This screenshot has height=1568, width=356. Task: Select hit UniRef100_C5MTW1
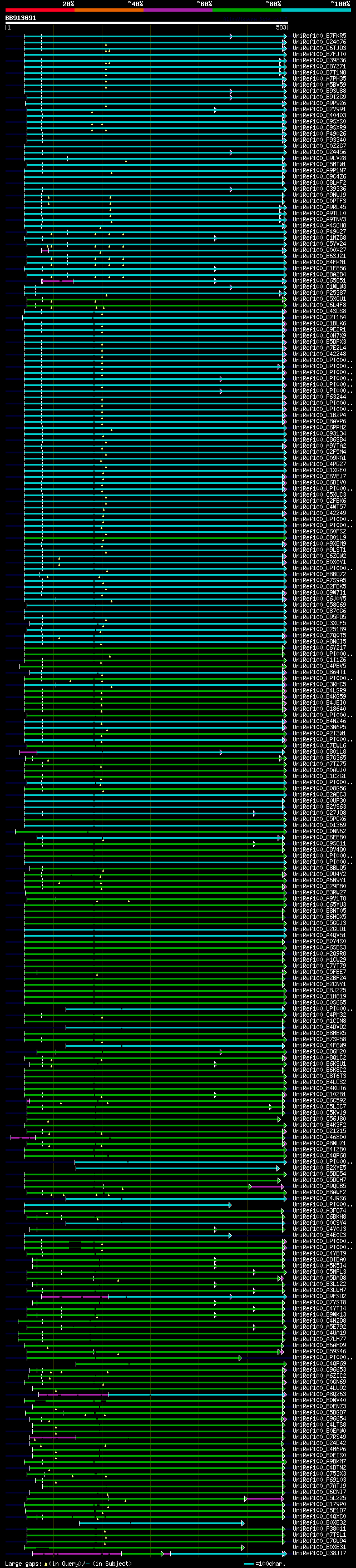[319, 164]
